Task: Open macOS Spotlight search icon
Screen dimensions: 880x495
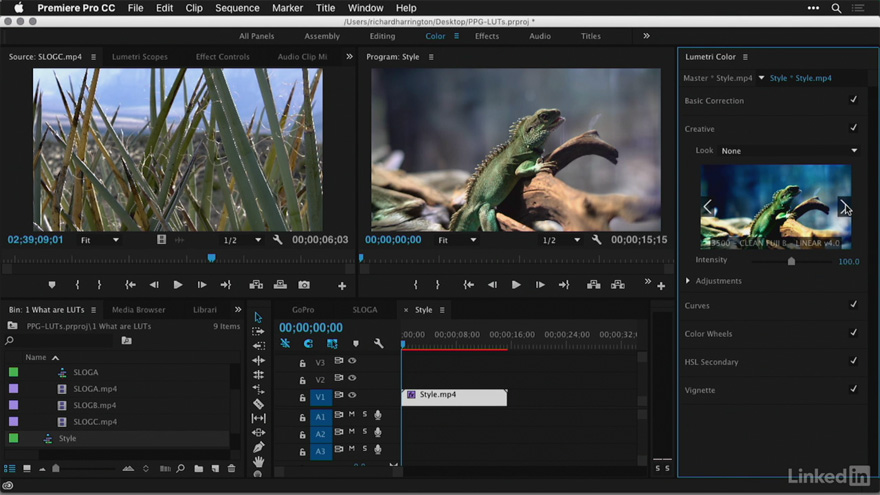Action: tap(836, 8)
